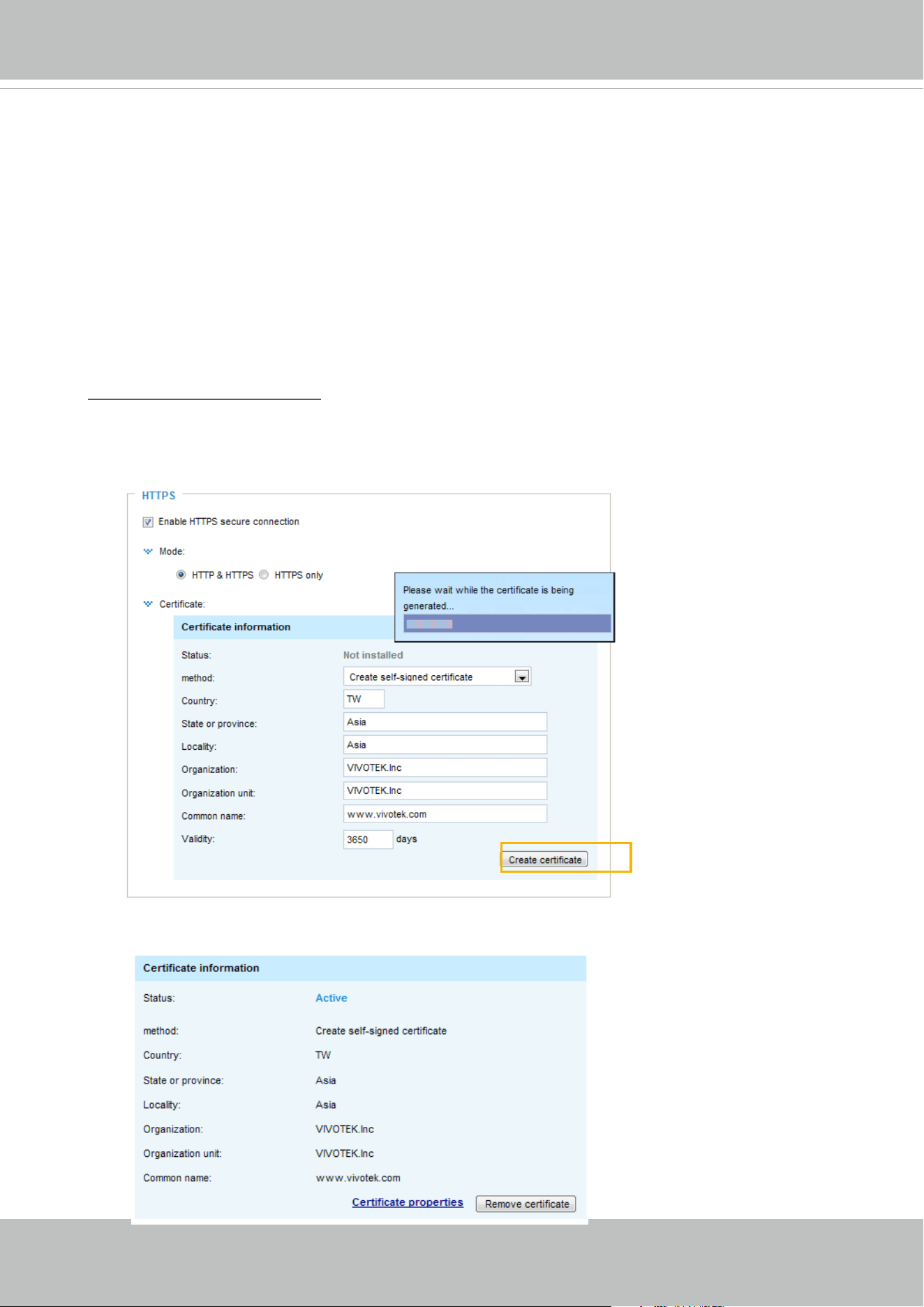
Task: Collapse the Mode section chevron
Action: click(148, 552)
